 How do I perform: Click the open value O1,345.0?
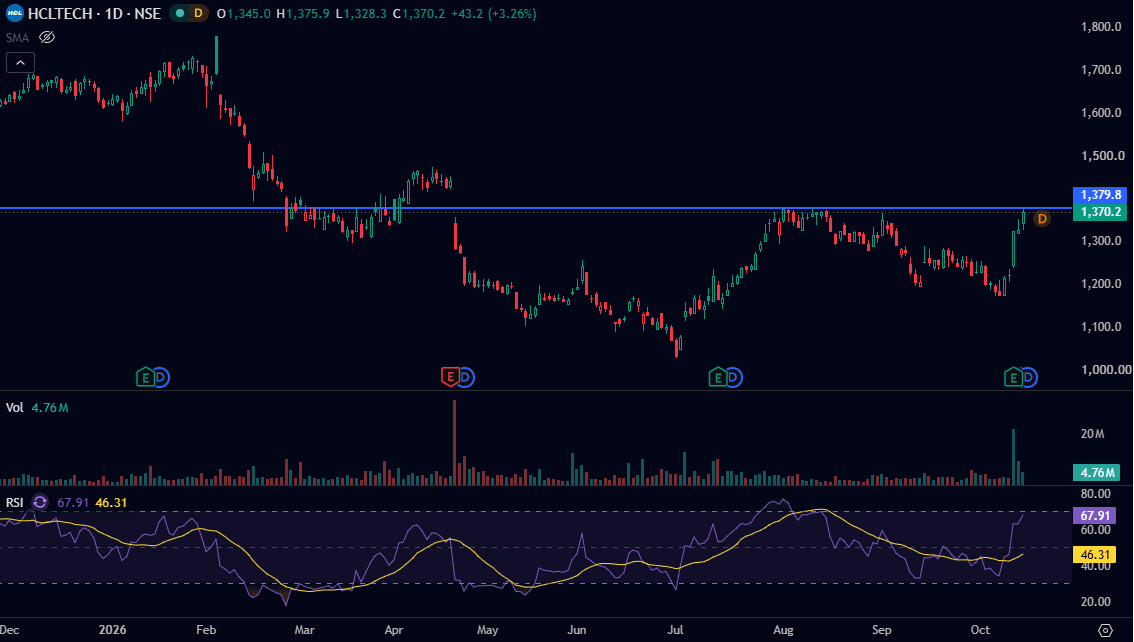tap(244, 14)
